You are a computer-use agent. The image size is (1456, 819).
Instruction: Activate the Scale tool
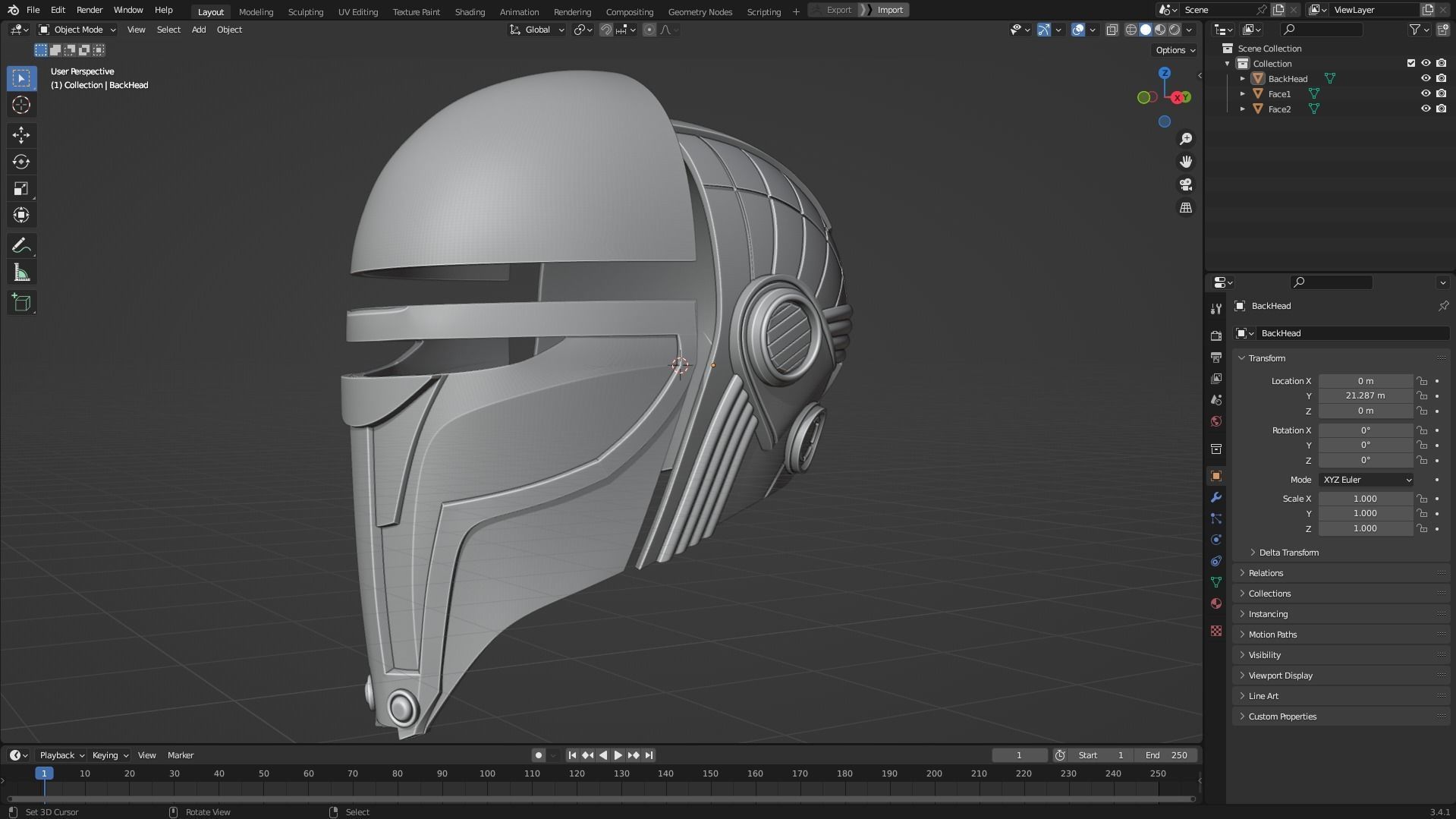point(21,188)
